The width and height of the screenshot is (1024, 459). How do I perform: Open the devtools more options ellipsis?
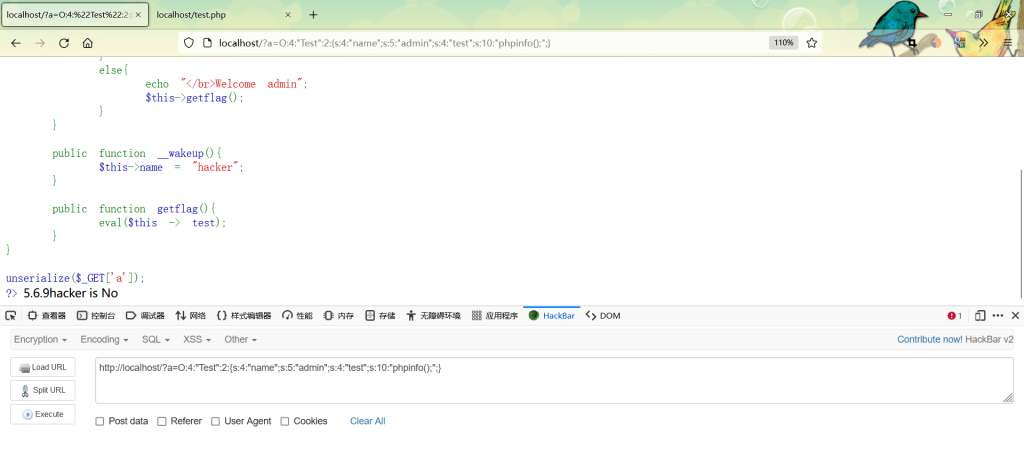(x=998, y=316)
